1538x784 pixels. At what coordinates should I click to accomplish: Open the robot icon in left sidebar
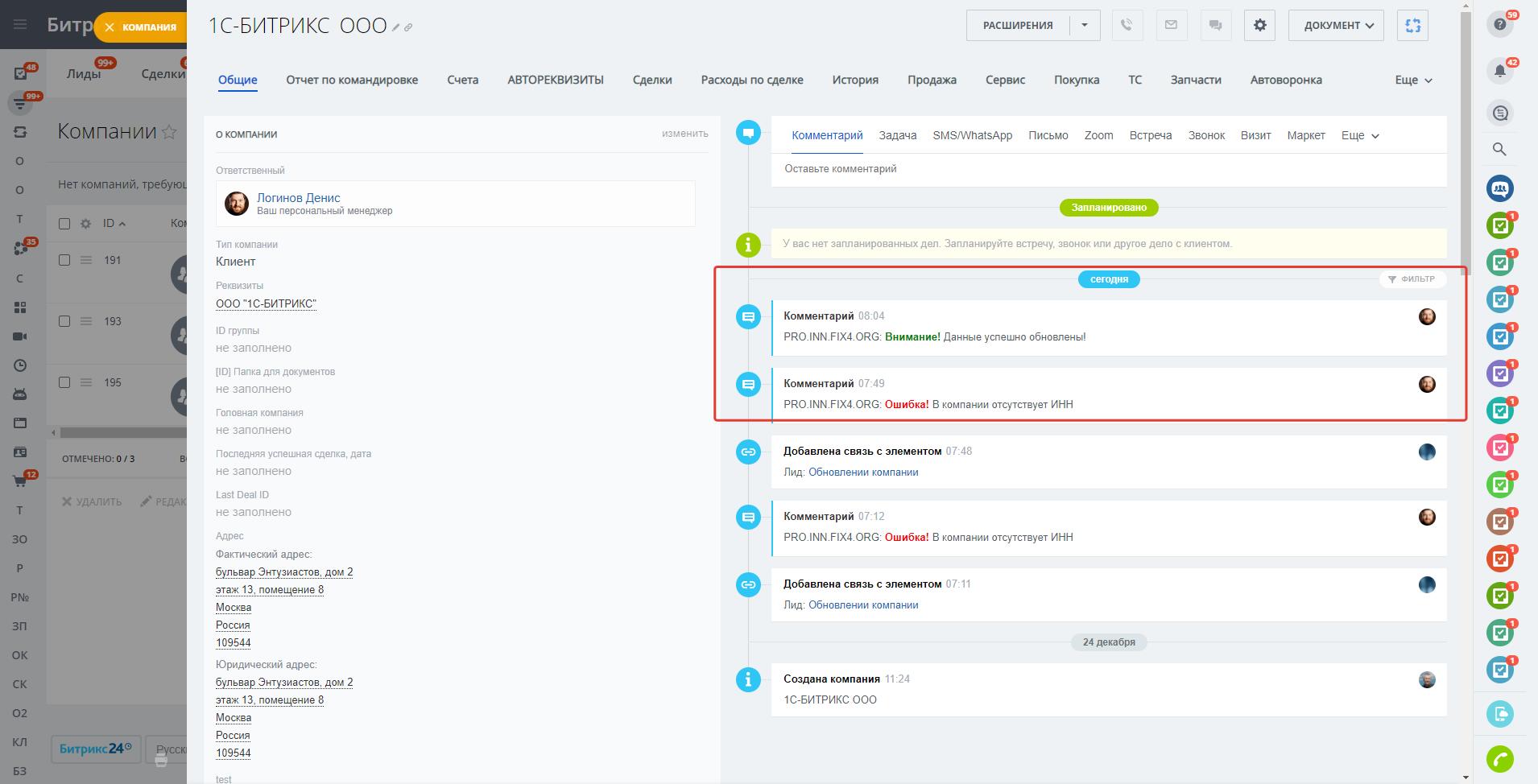pyautogui.click(x=20, y=394)
